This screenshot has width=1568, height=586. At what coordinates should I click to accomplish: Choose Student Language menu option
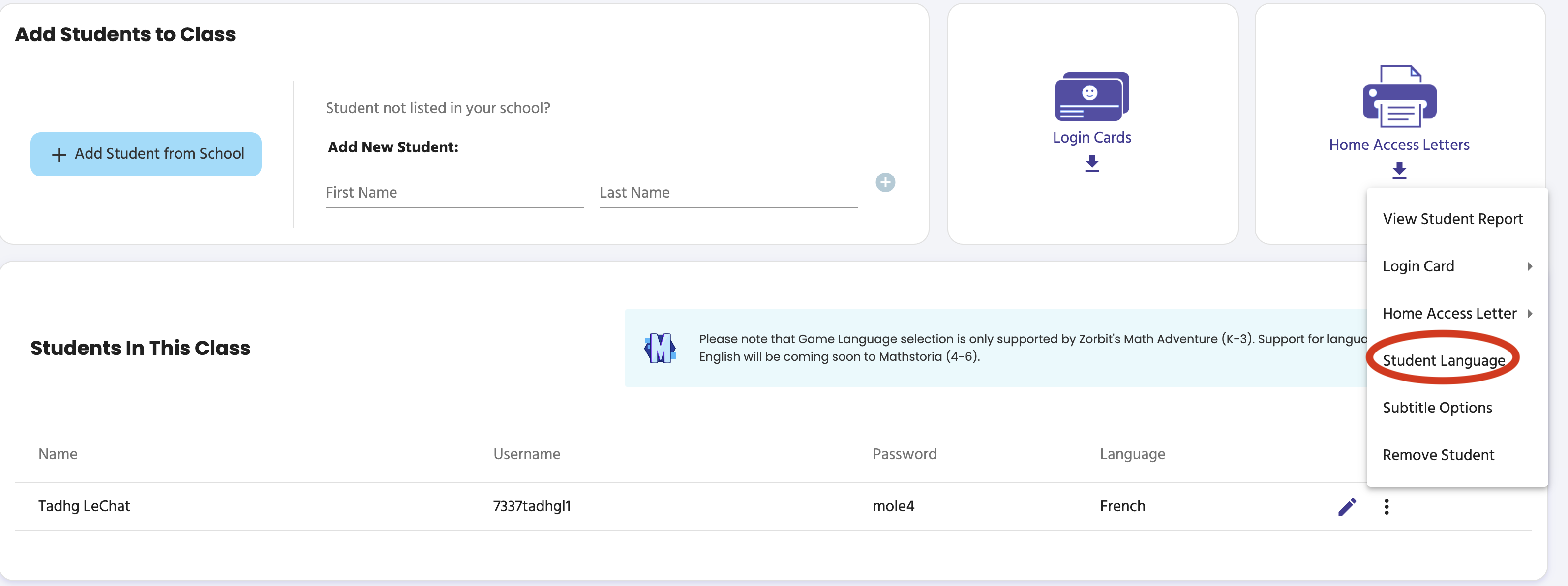pos(1443,360)
